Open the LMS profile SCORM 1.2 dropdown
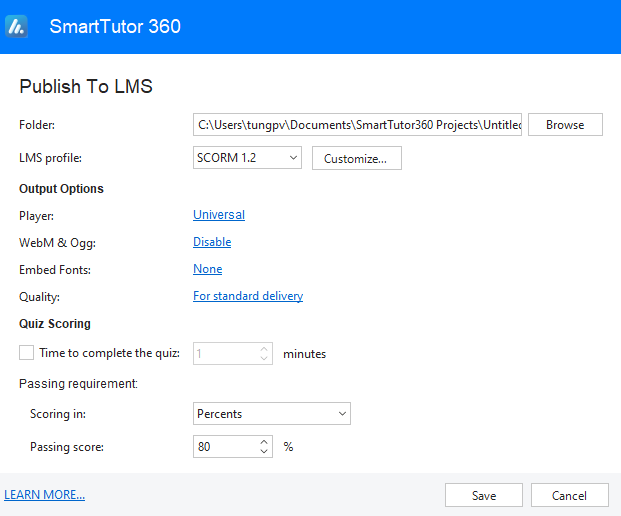Image resolution: width=621 pixels, height=516 pixels. click(247, 158)
